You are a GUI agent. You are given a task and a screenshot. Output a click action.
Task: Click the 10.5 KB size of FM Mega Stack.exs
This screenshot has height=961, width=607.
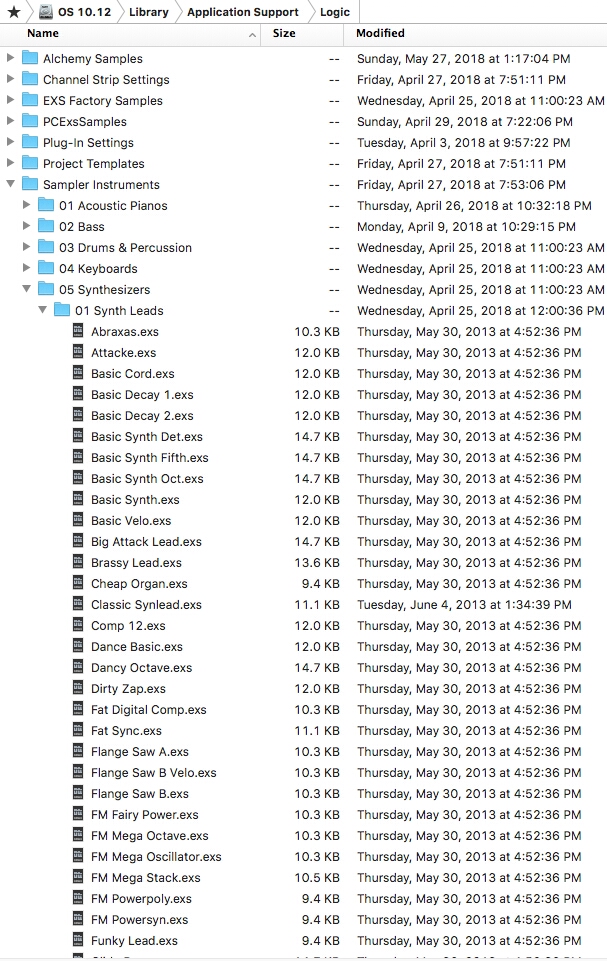317,878
